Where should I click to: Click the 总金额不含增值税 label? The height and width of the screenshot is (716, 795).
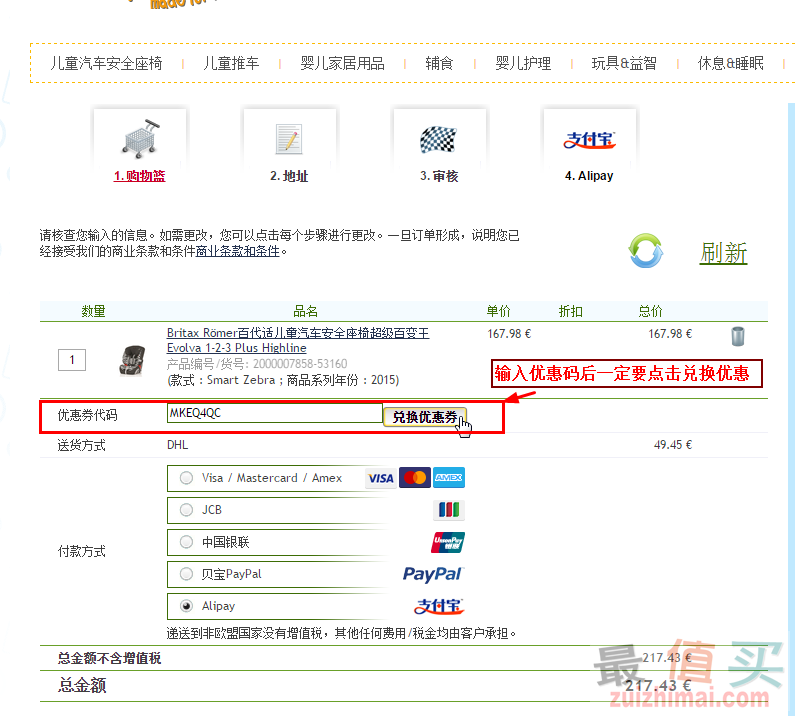110,658
